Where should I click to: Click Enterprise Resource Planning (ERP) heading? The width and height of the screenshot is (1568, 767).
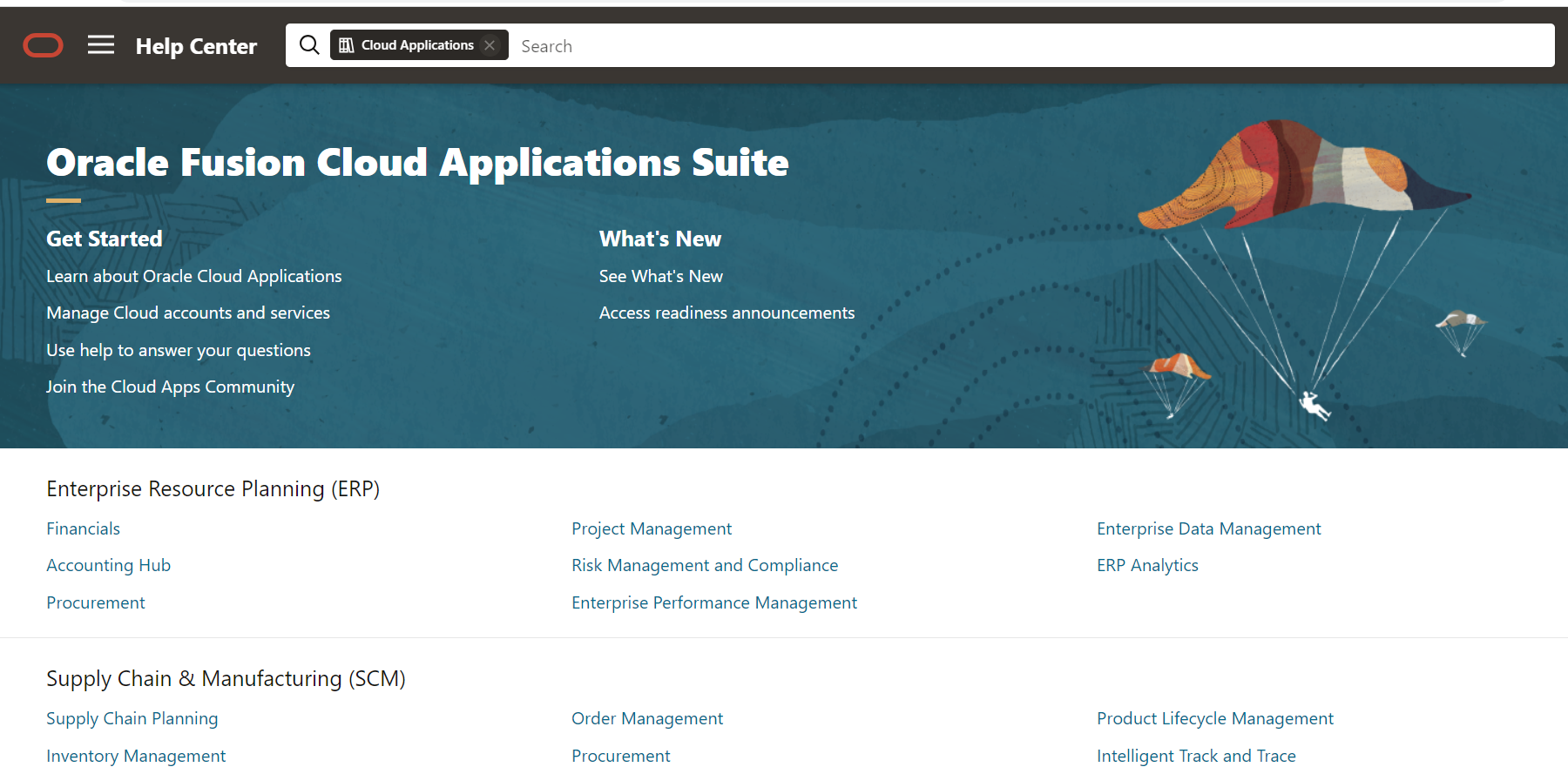point(213,488)
